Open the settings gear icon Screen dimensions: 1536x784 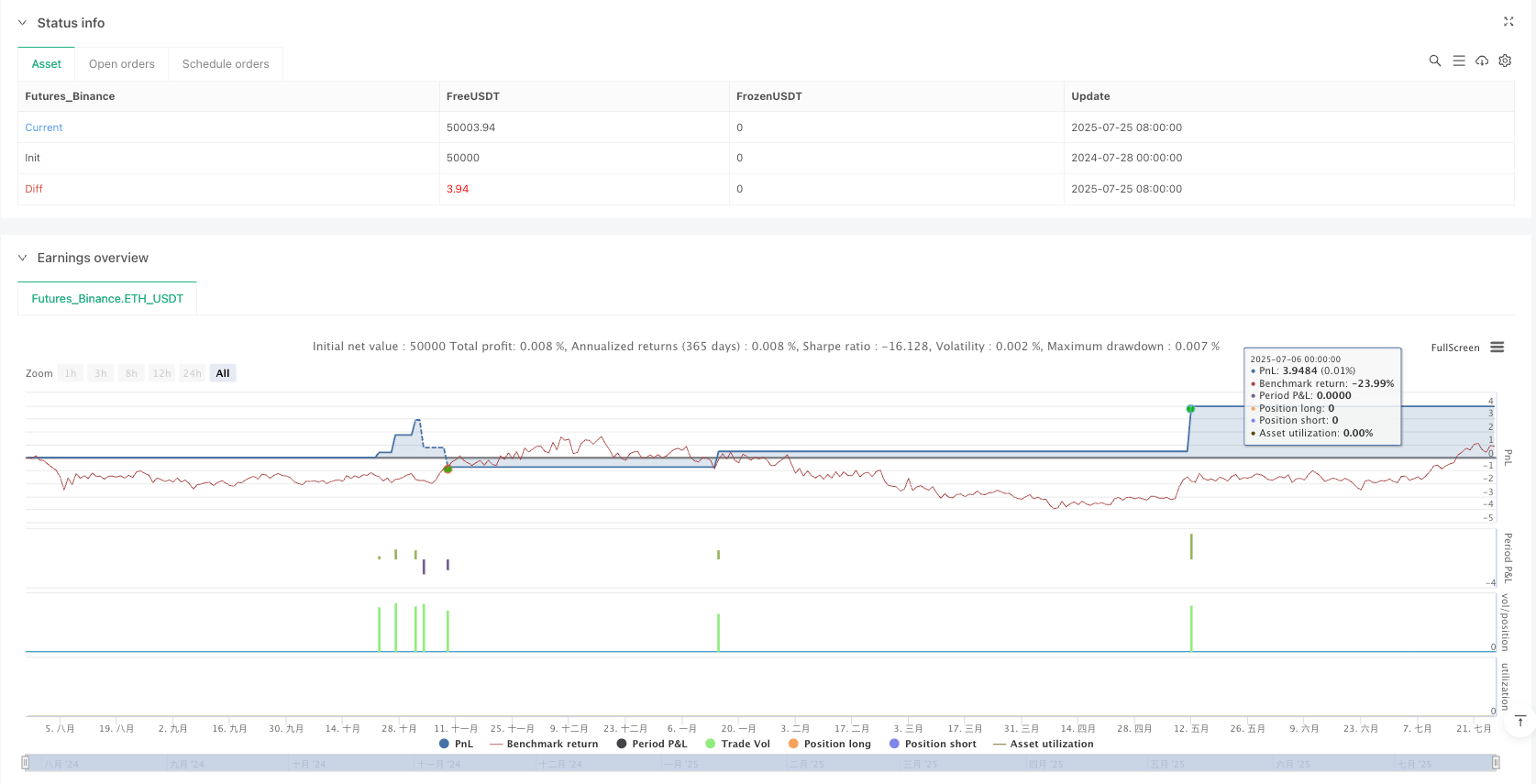(x=1505, y=61)
